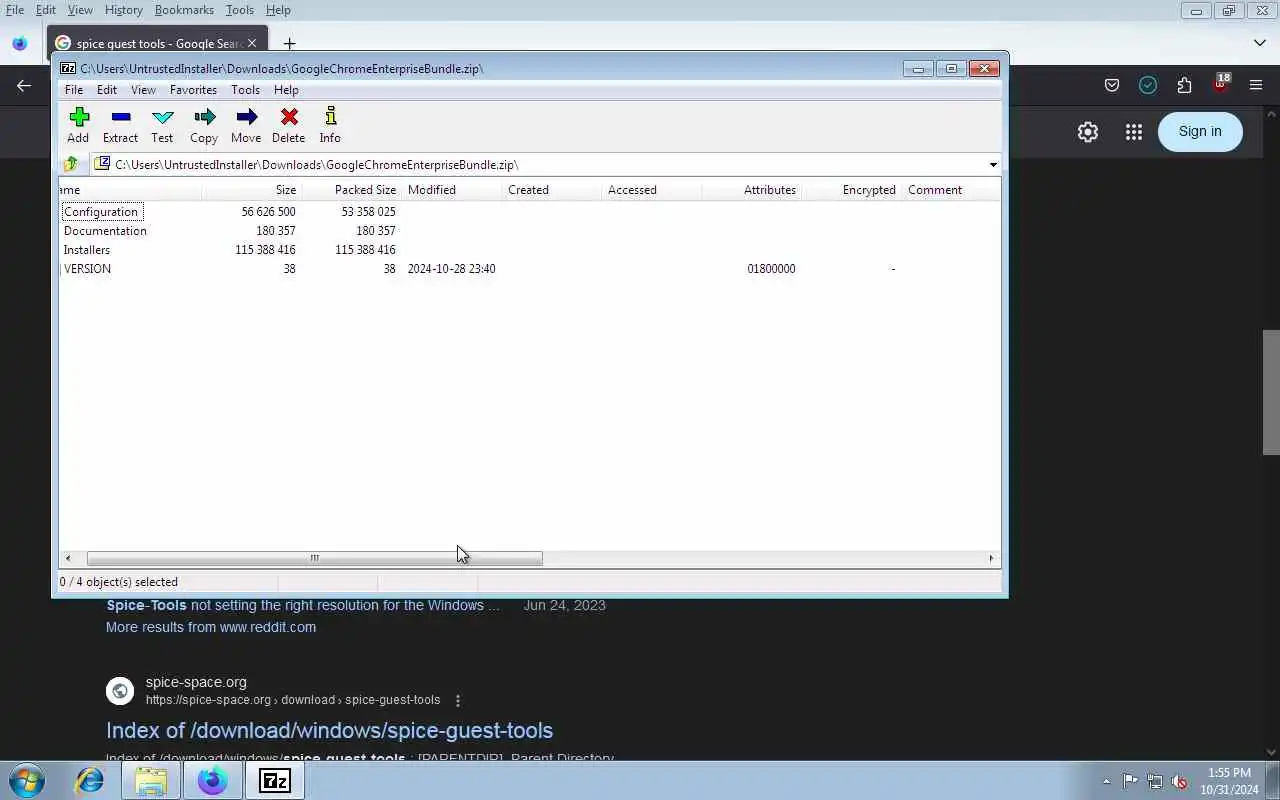
Task: Open a new Firefox tab
Action: coord(289,43)
